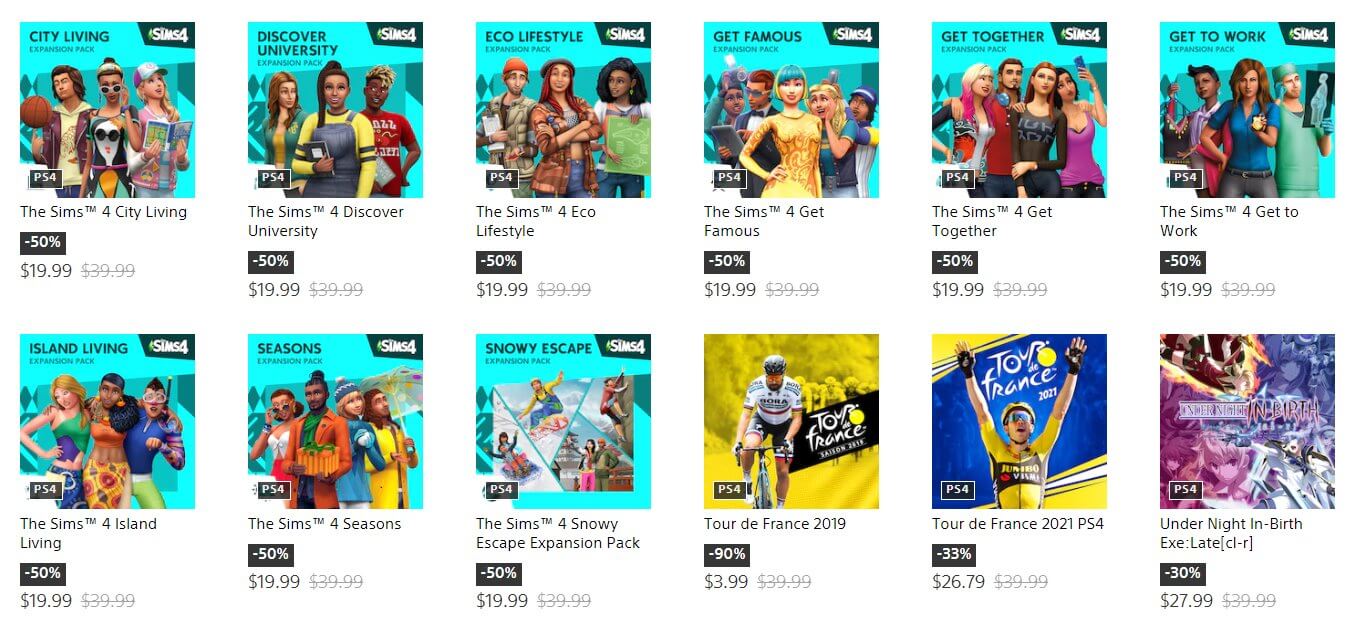Image resolution: width=1366 pixels, height=618 pixels.
Task: Select the Eco Lifestyle cover image
Action: 563,110
